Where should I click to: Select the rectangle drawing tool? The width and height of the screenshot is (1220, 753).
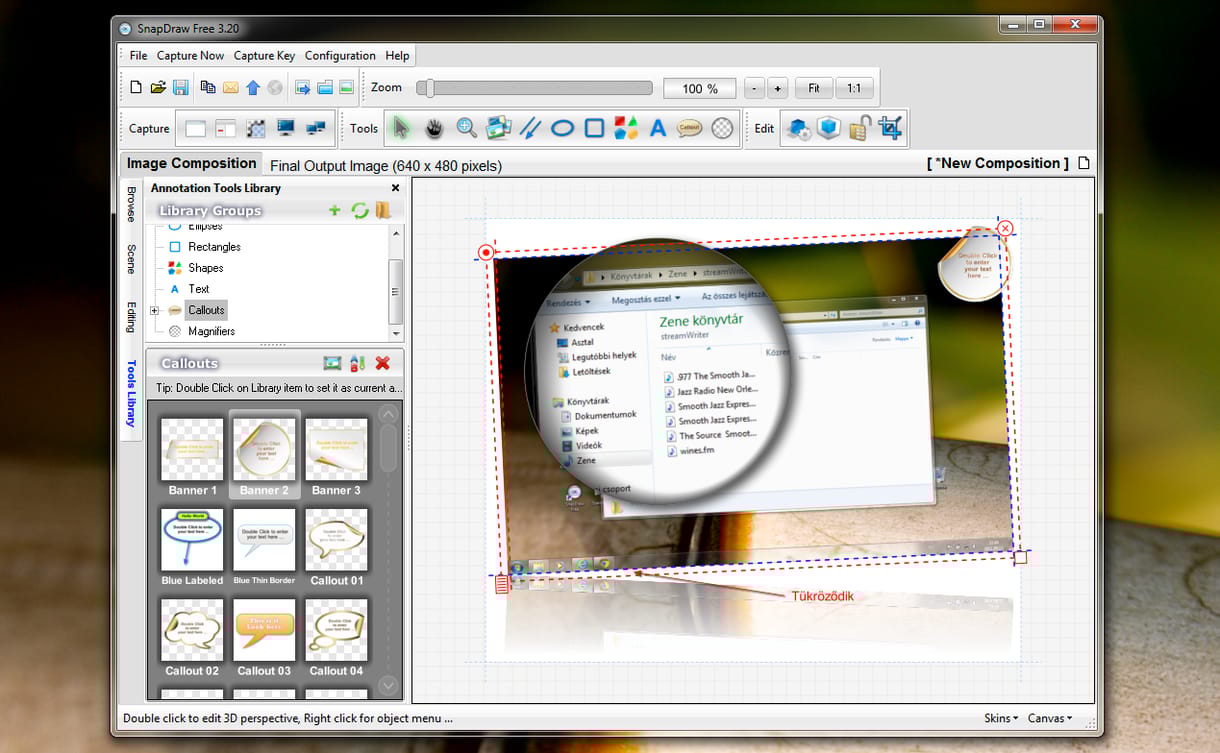click(x=594, y=128)
